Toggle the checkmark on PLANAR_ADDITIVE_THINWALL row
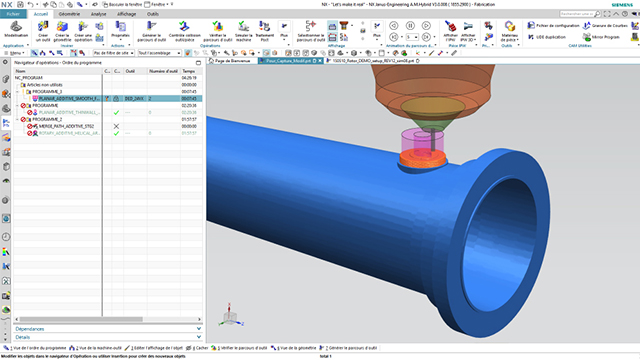The image size is (640, 360). tap(116, 112)
